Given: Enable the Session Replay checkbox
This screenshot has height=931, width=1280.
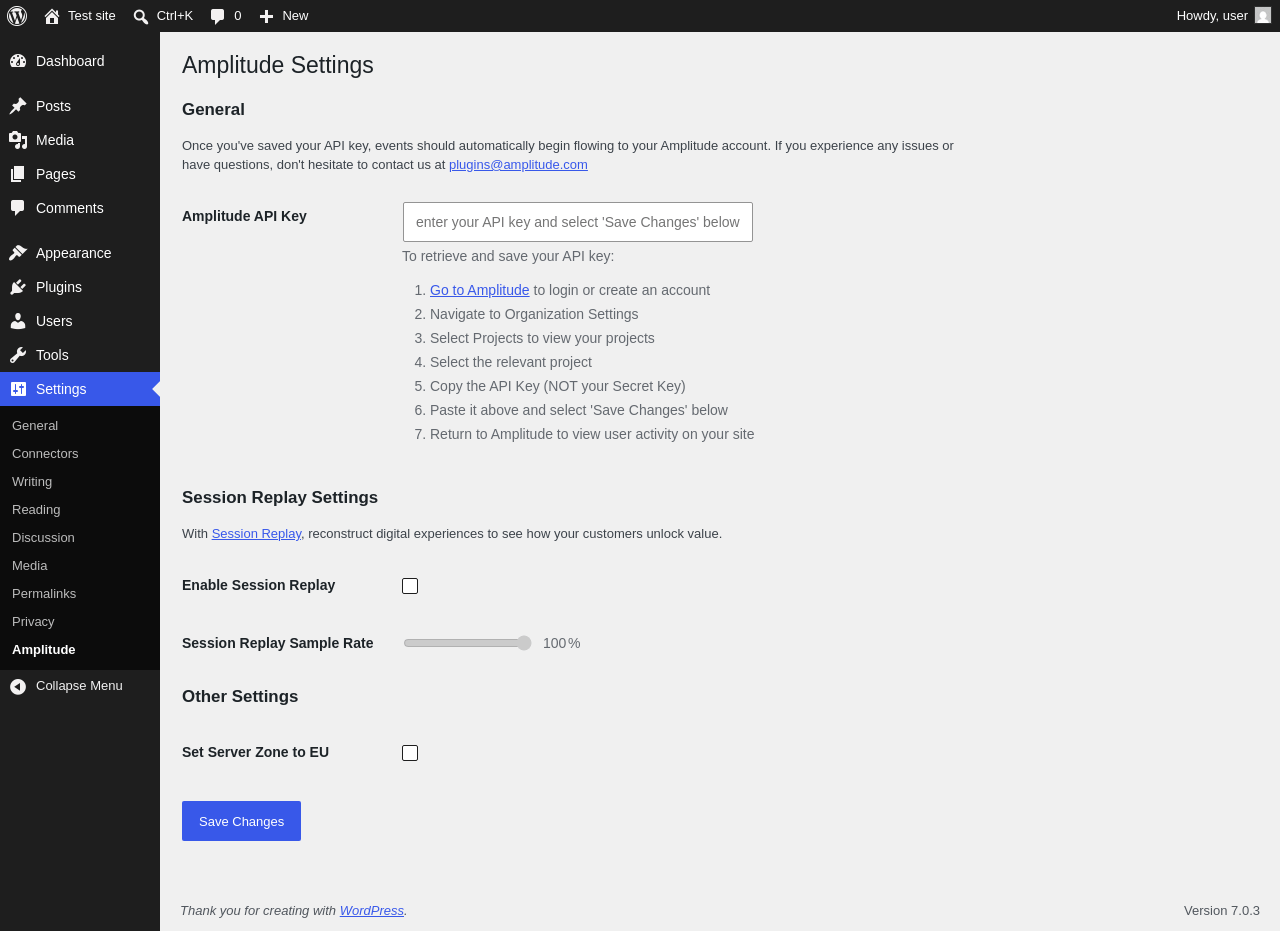Looking at the screenshot, I should pos(410,586).
